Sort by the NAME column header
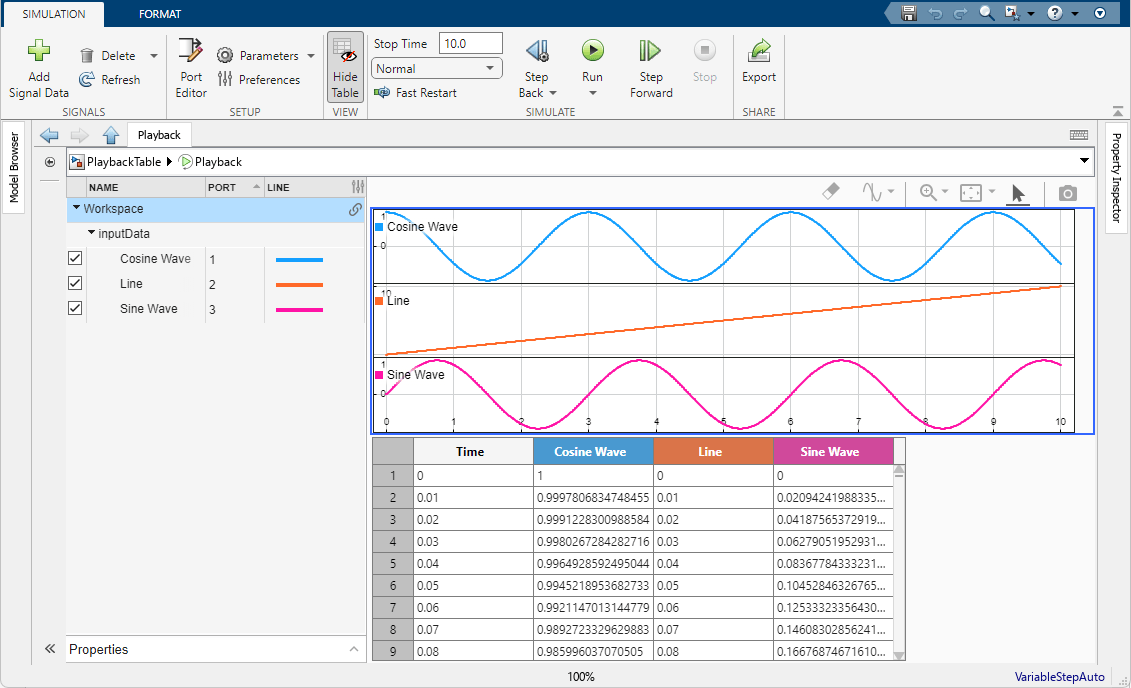The height and width of the screenshot is (688, 1131). tap(144, 188)
